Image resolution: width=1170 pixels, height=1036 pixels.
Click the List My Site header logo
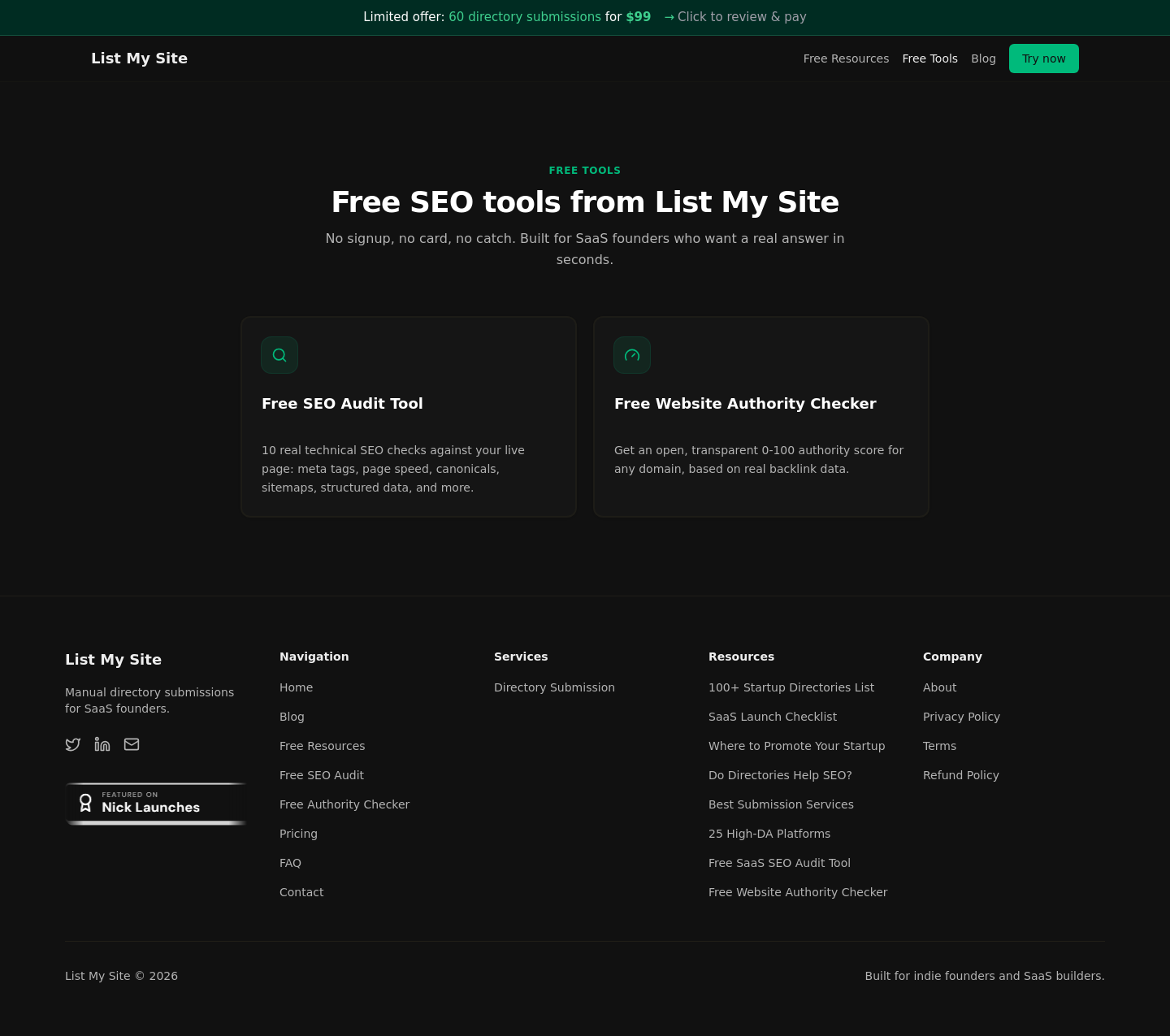139,59
